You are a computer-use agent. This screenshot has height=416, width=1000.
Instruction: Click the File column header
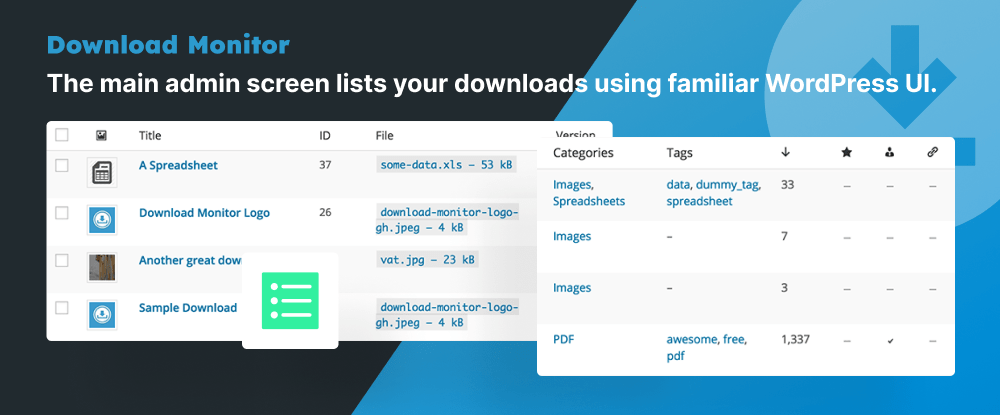pos(385,135)
